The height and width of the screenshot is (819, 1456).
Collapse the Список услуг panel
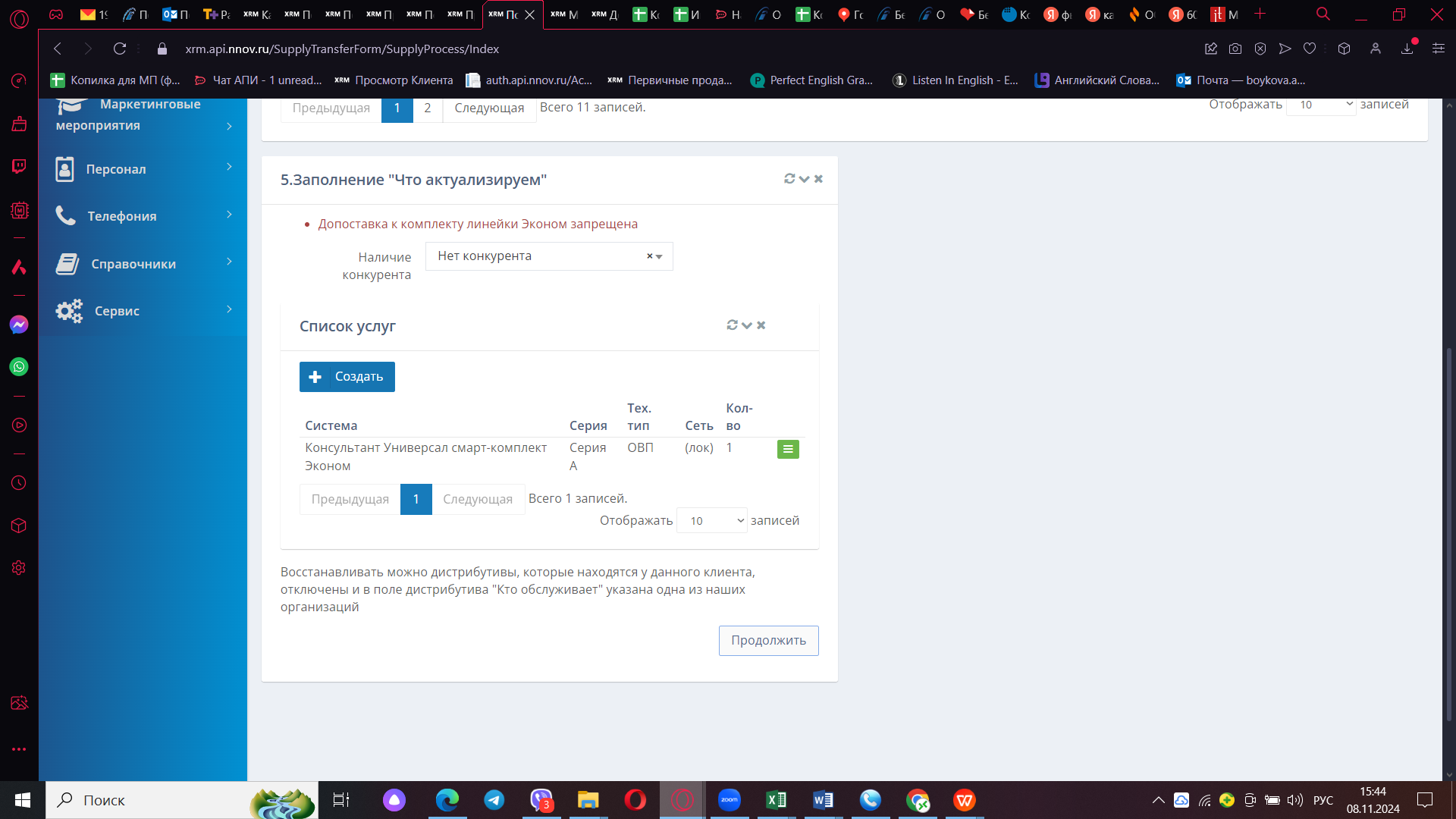(x=747, y=325)
